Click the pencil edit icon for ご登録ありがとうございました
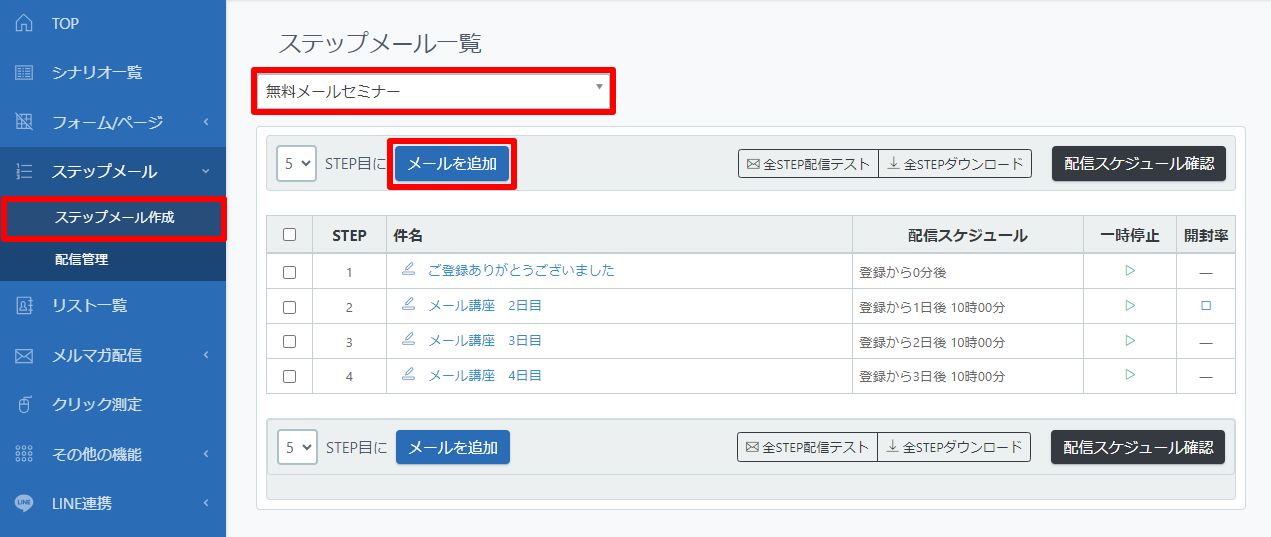1271x537 pixels. (x=407, y=270)
